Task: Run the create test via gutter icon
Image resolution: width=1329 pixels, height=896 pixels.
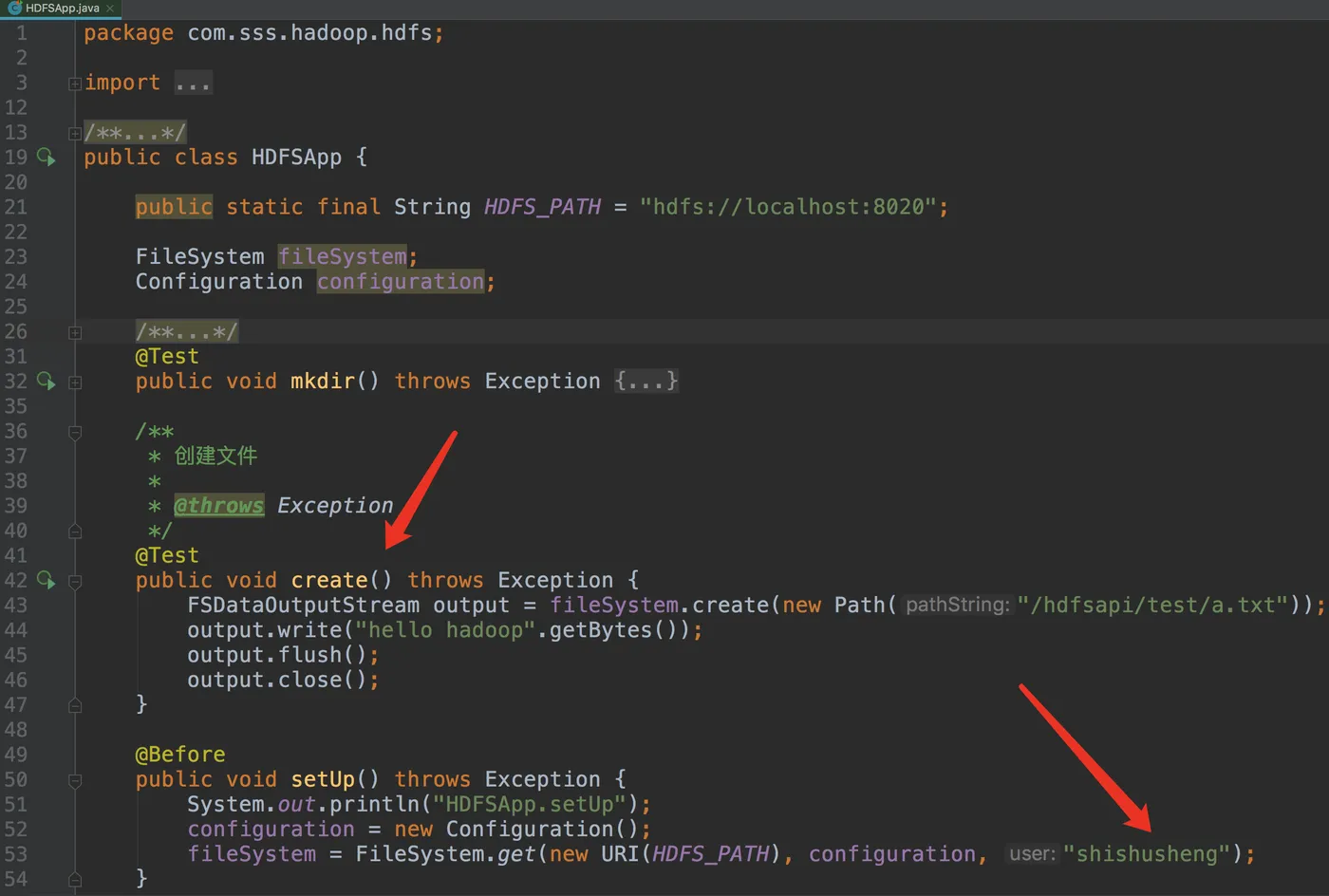Action: (46, 580)
